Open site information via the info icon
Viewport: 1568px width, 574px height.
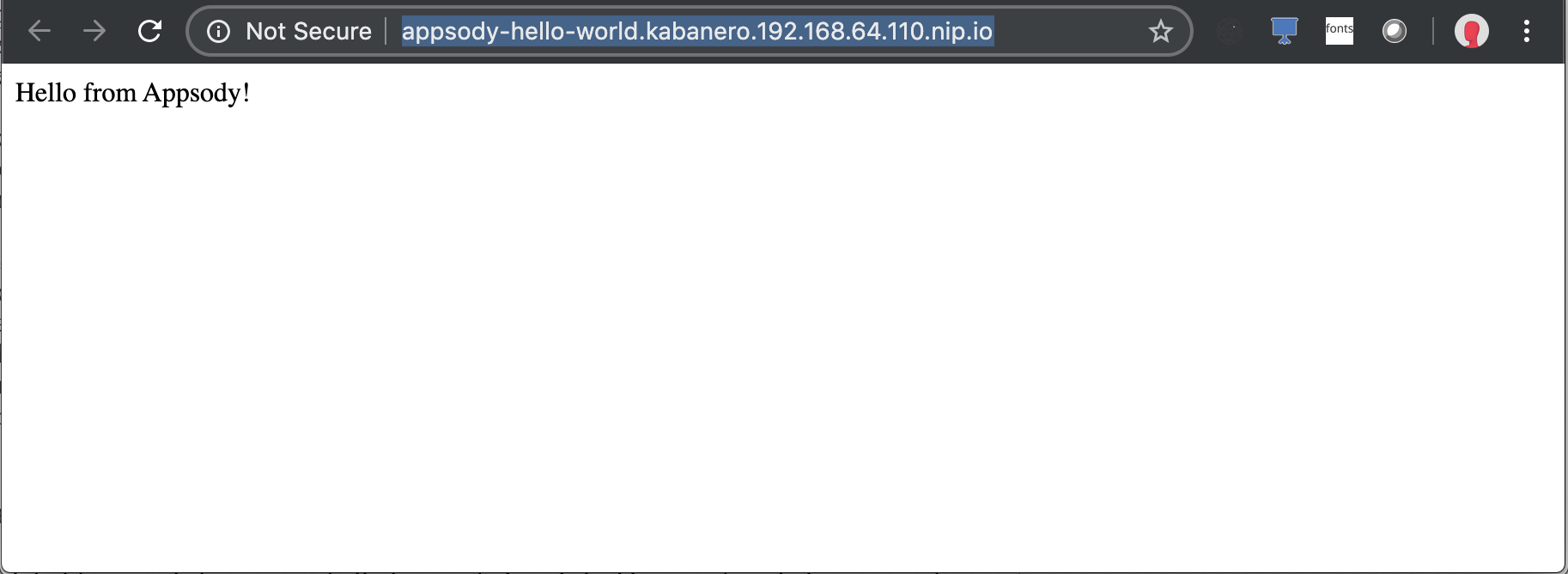click(x=219, y=32)
